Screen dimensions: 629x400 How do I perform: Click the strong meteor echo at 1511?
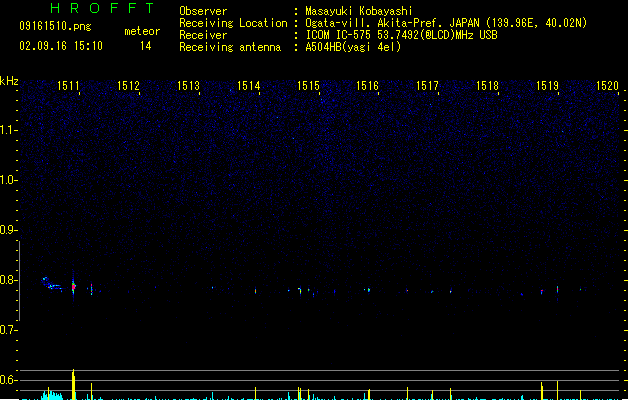[73, 286]
